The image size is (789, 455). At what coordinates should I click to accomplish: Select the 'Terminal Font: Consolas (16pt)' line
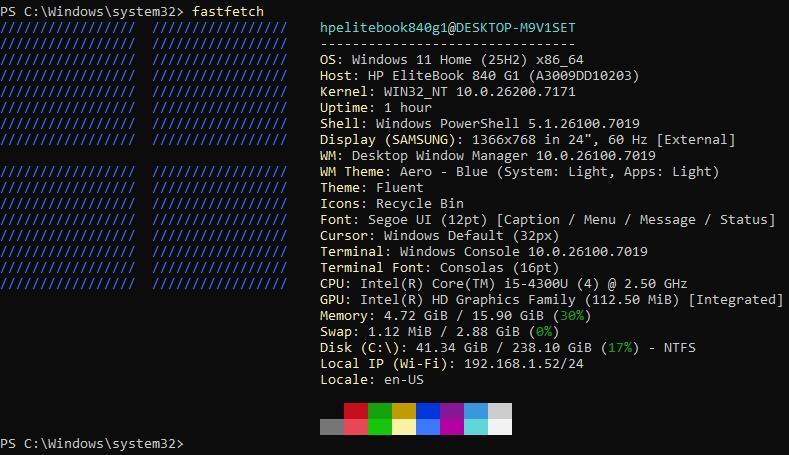[x=439, y=268]
